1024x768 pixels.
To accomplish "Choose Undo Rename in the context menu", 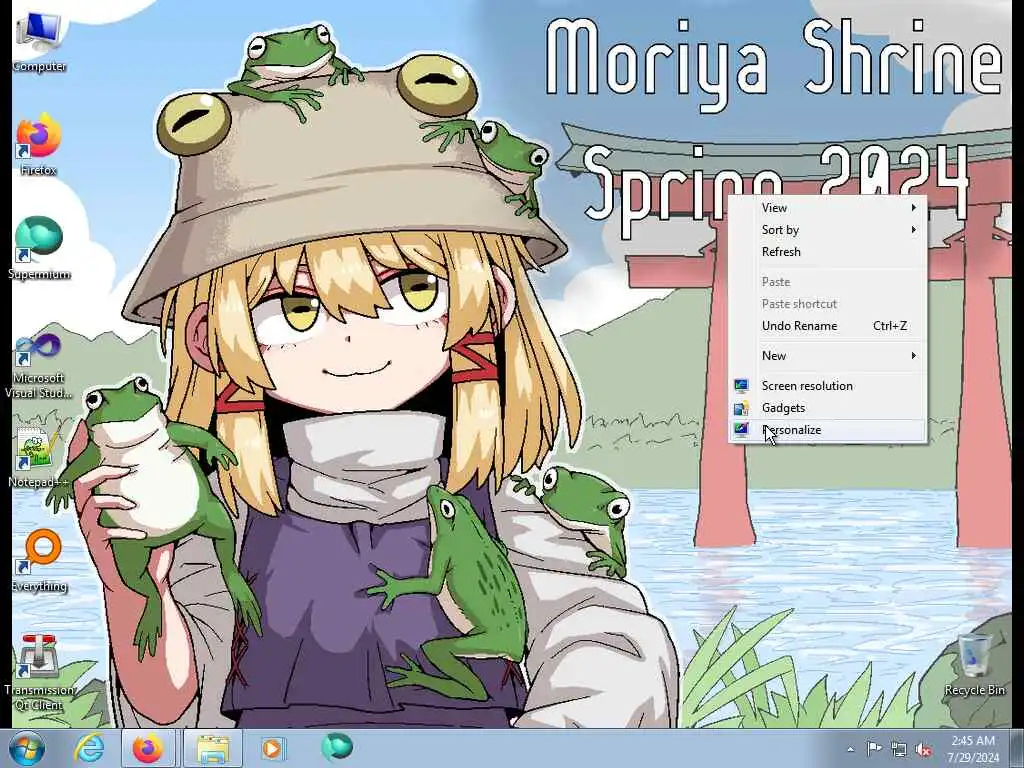I will pos(827,326).
